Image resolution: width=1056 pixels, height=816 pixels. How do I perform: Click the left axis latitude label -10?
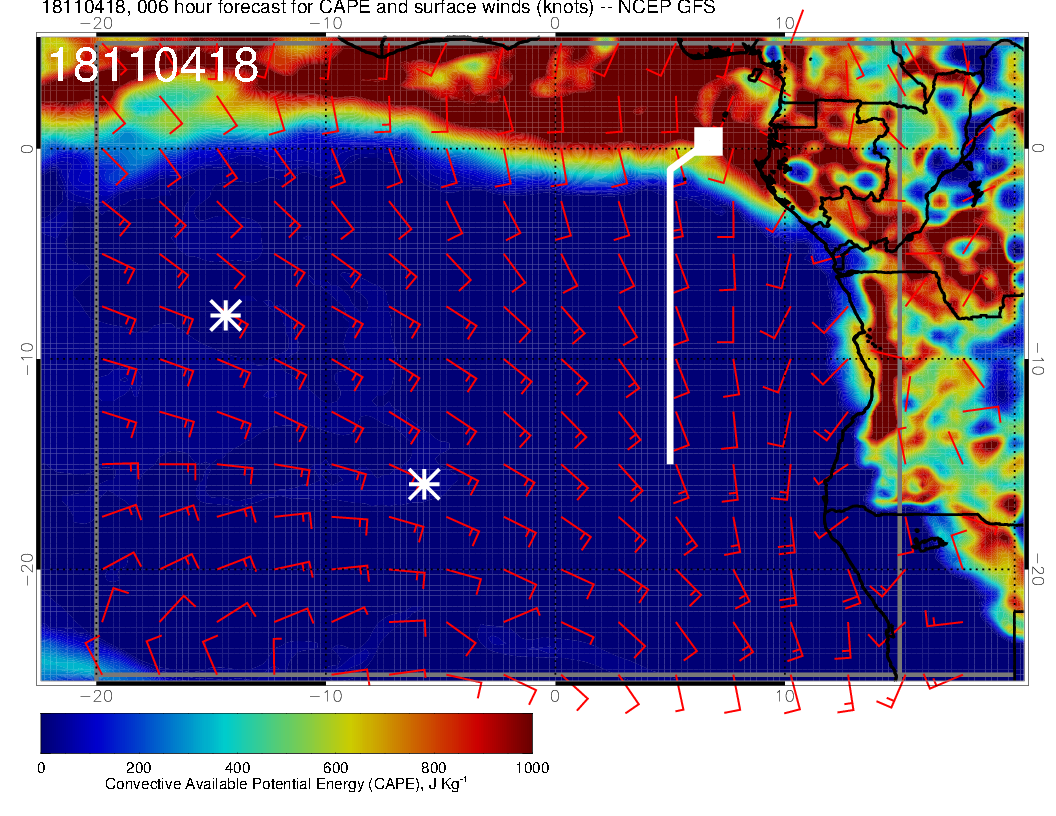(x=26, y=358)
